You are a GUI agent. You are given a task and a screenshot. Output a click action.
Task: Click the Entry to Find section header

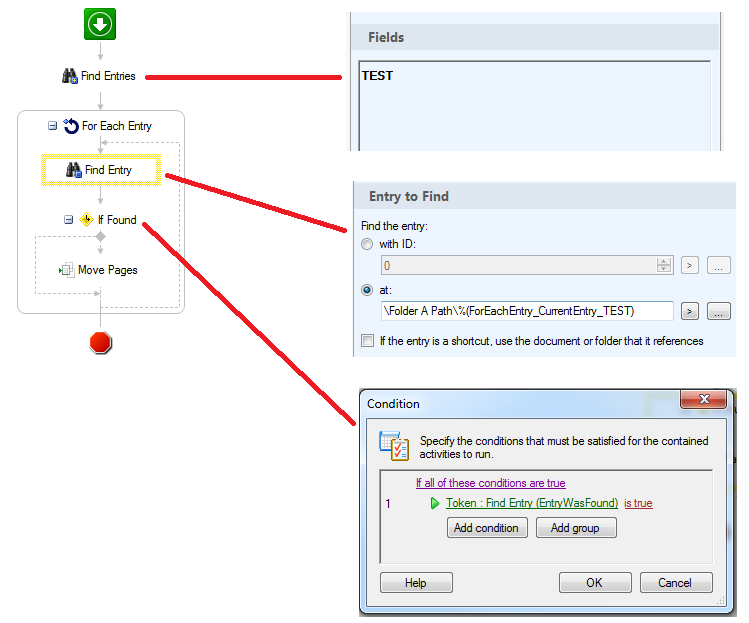545,196
